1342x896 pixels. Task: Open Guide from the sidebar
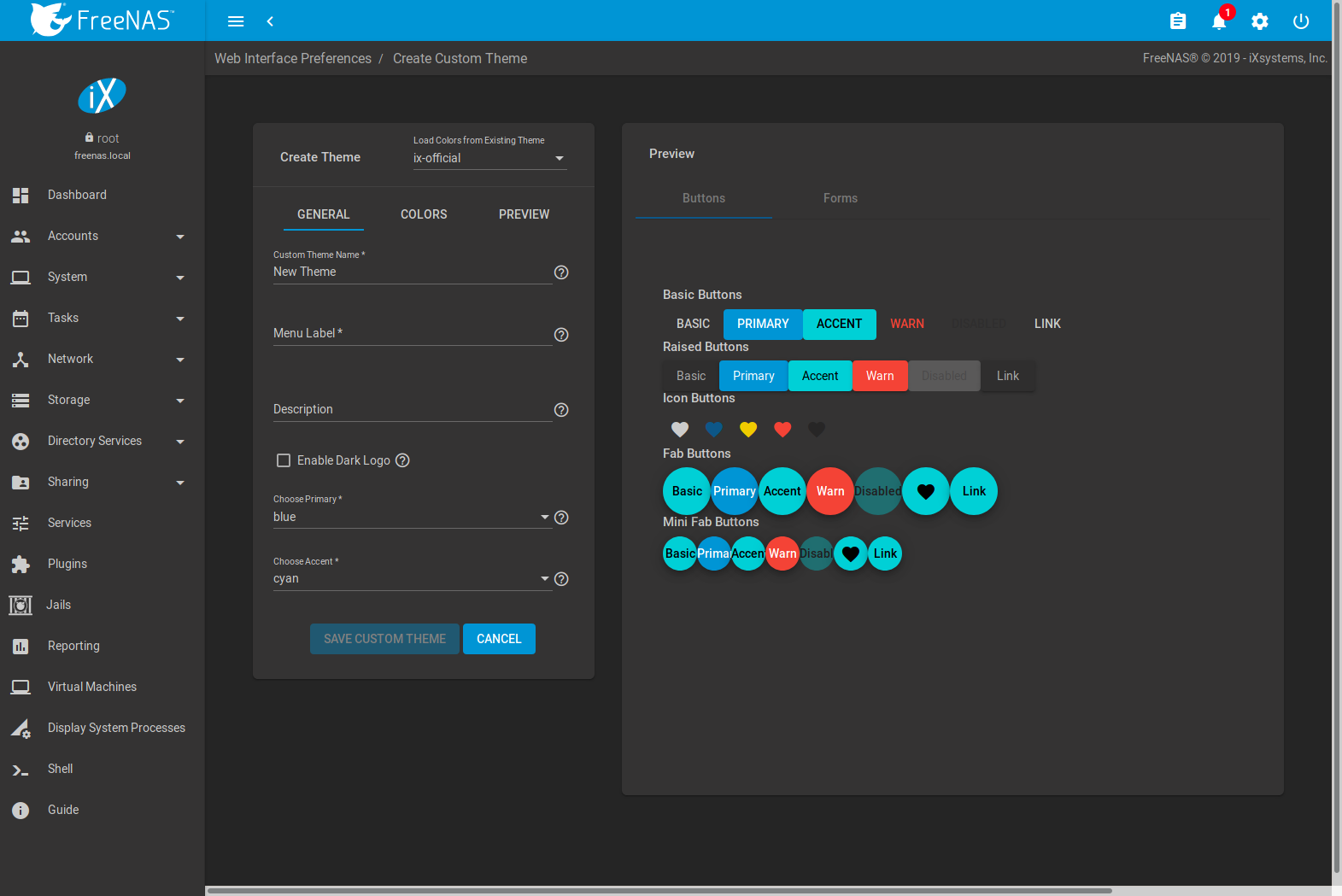103,810
